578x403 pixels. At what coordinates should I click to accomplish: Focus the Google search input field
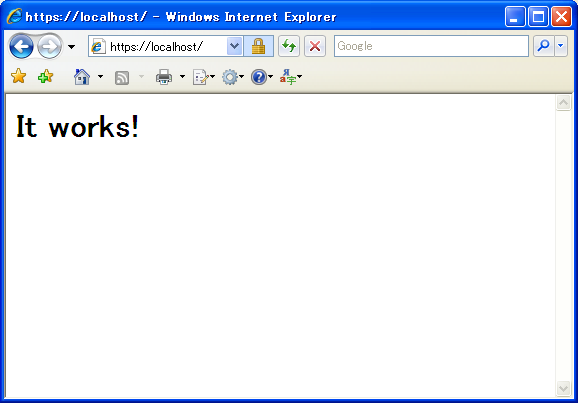pos(431,46)
